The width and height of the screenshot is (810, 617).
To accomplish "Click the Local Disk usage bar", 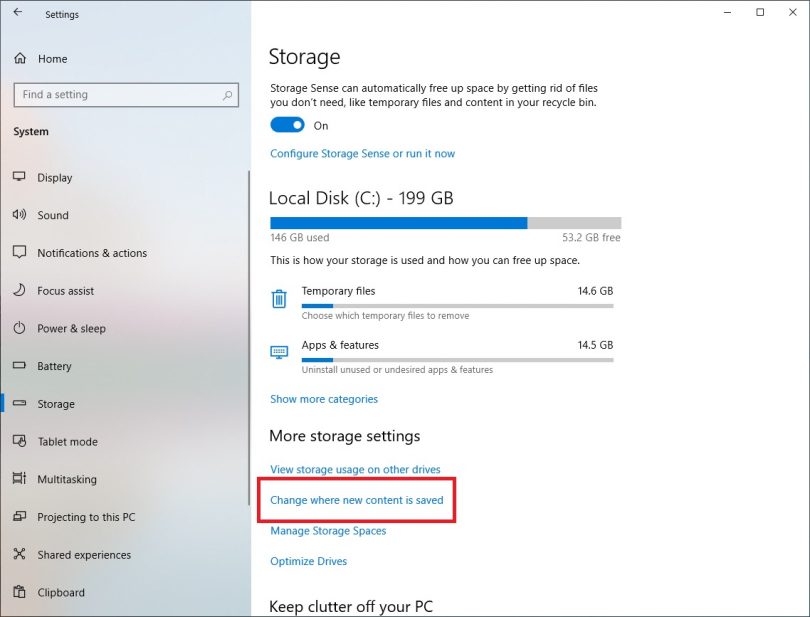I will tap(444, 222).
